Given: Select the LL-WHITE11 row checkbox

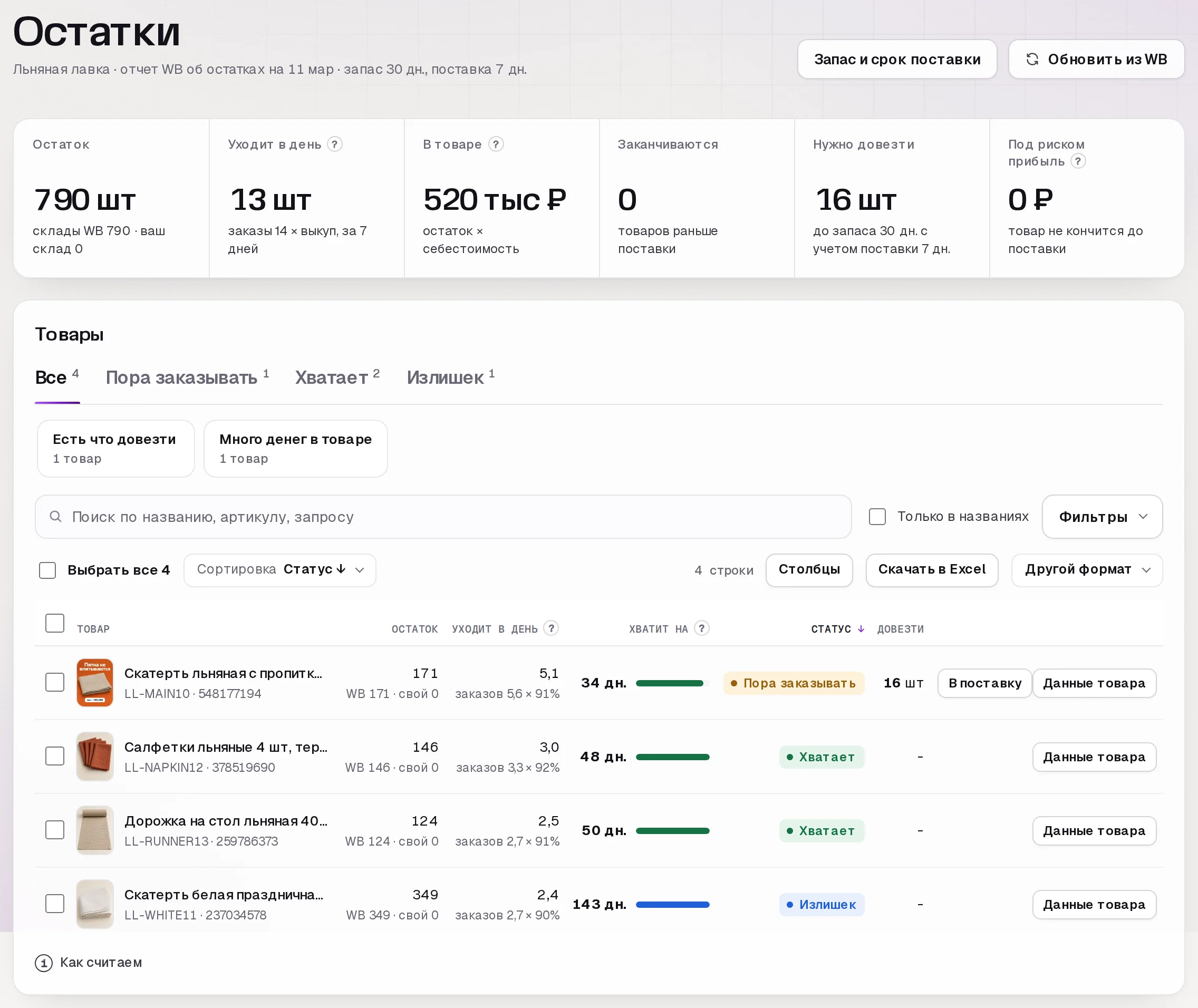Looking at the screenshot, I should click(x=55, y=904).
